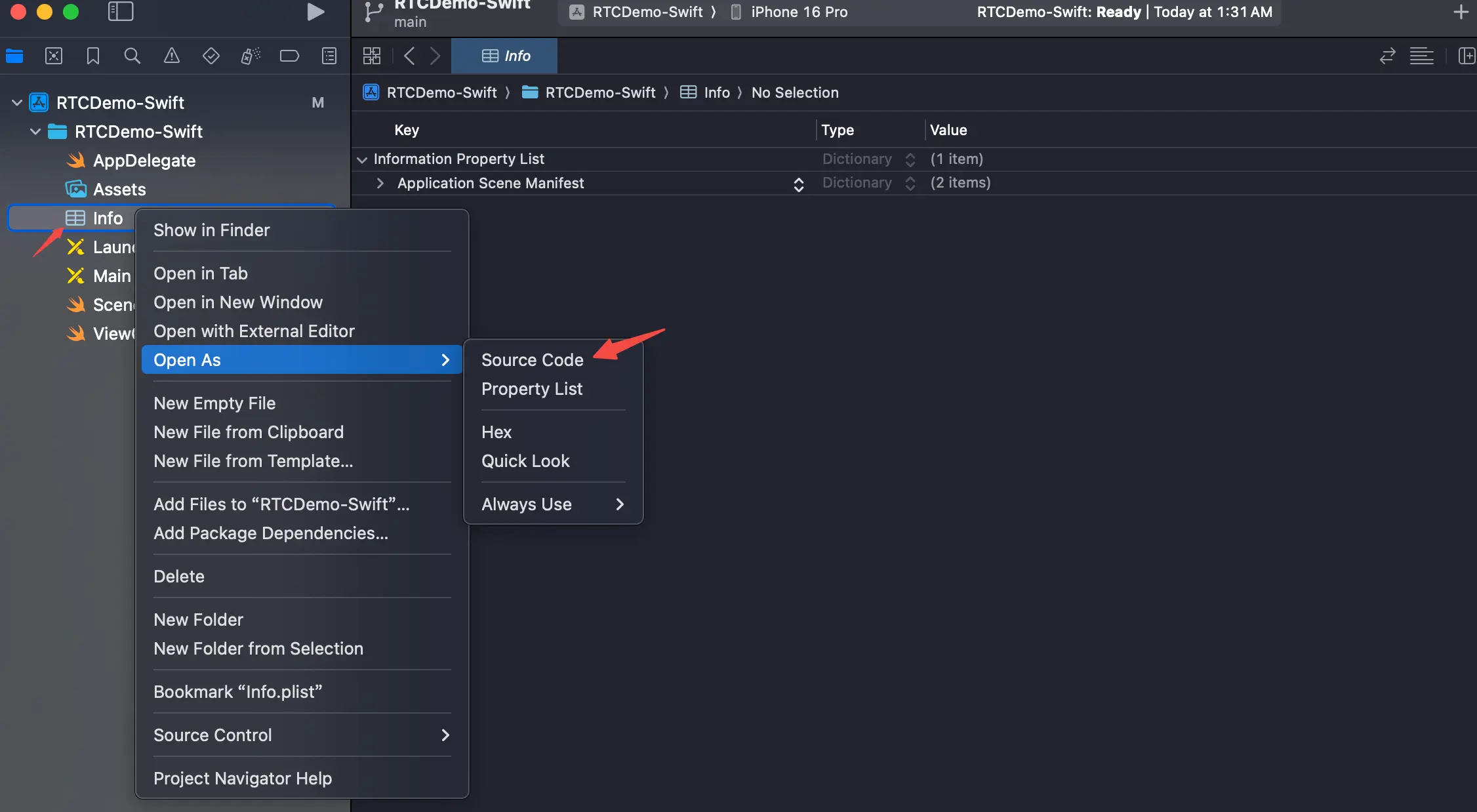
Task: Open the Debug navigator icon
Action: tap(251, 56)
